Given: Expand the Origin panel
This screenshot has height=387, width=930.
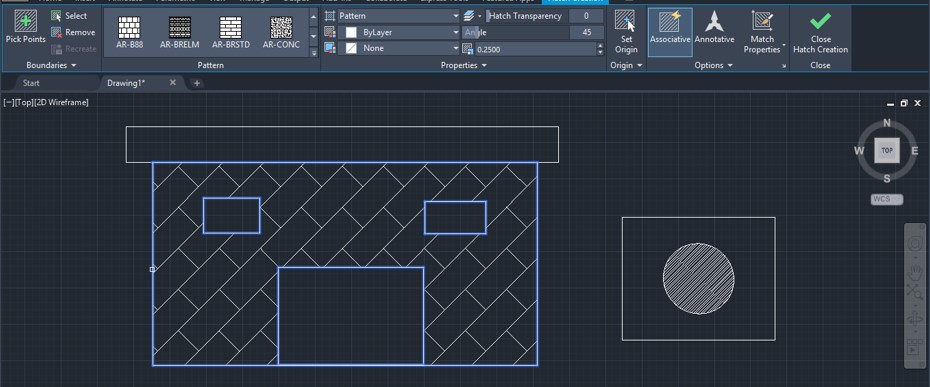Looking at the screenshot, I should click(626, 65).
